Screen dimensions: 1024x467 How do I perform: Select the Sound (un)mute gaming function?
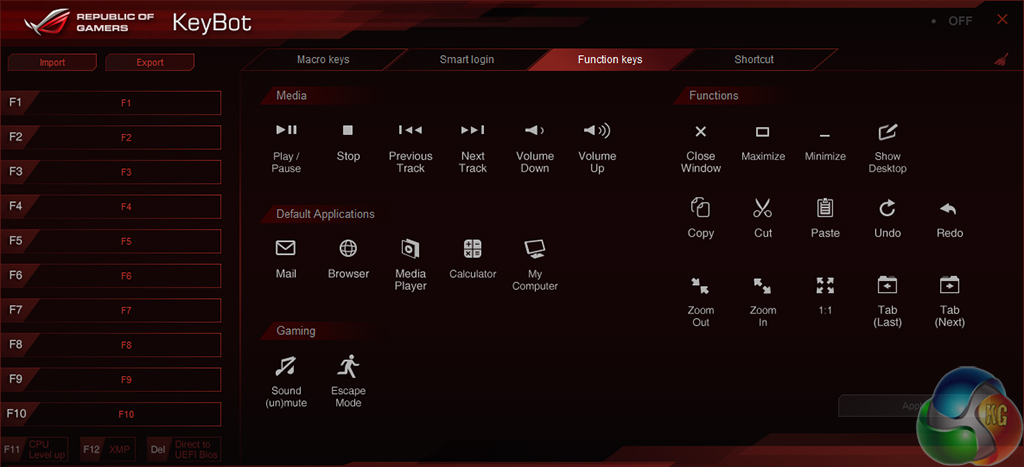coord(286,366)
